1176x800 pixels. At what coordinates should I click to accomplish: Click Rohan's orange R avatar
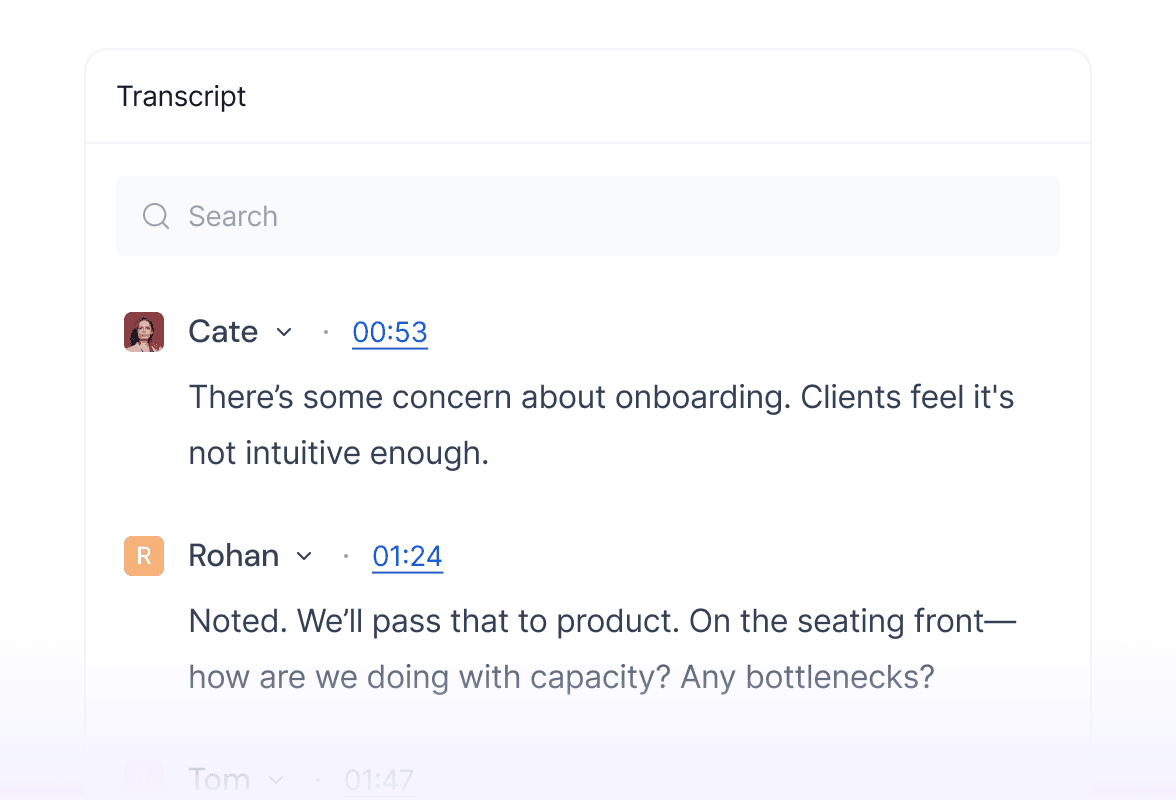click(144, 556)
